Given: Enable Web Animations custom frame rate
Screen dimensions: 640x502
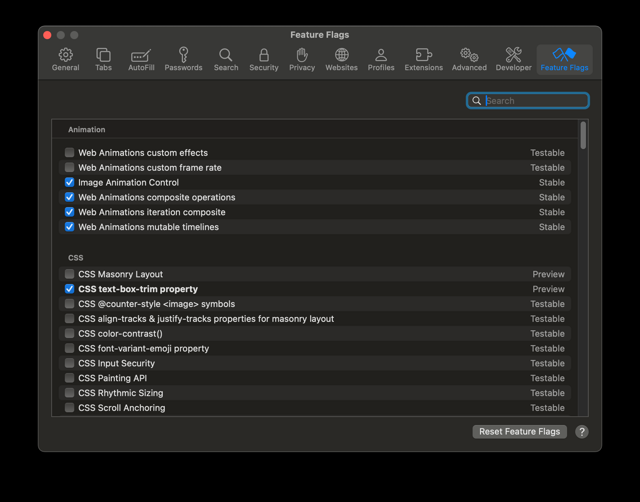Looking at the screenshot, I should point(69,167).
